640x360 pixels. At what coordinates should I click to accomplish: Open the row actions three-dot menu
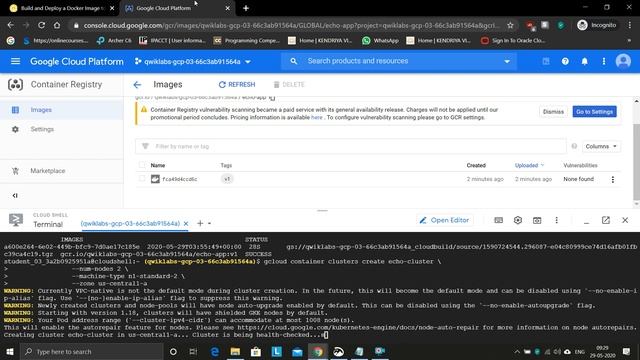[613, 179]
